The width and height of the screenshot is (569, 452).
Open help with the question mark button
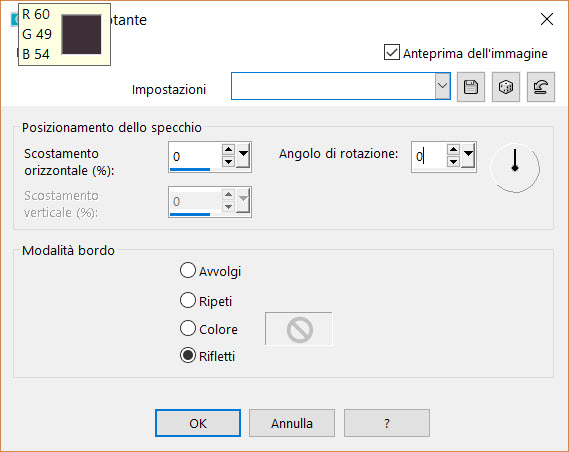(387, 423)
